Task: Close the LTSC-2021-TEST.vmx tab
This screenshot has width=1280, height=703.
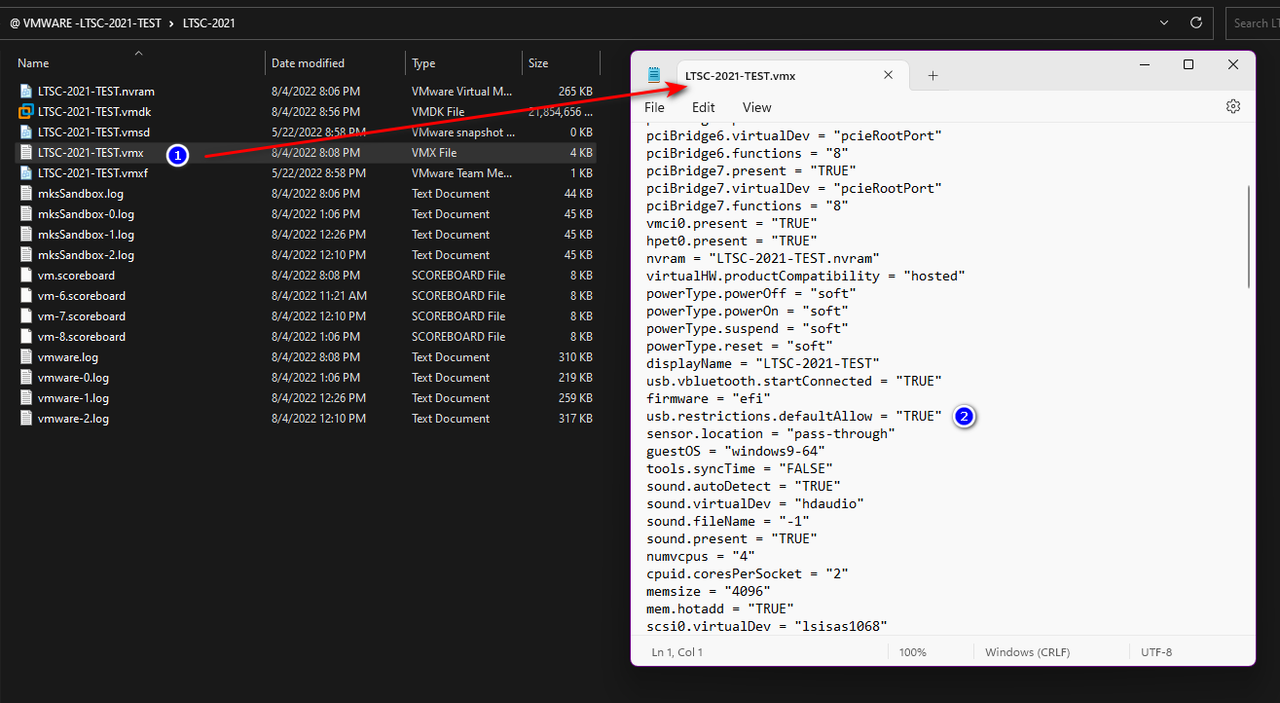Action: pos(888,75)
